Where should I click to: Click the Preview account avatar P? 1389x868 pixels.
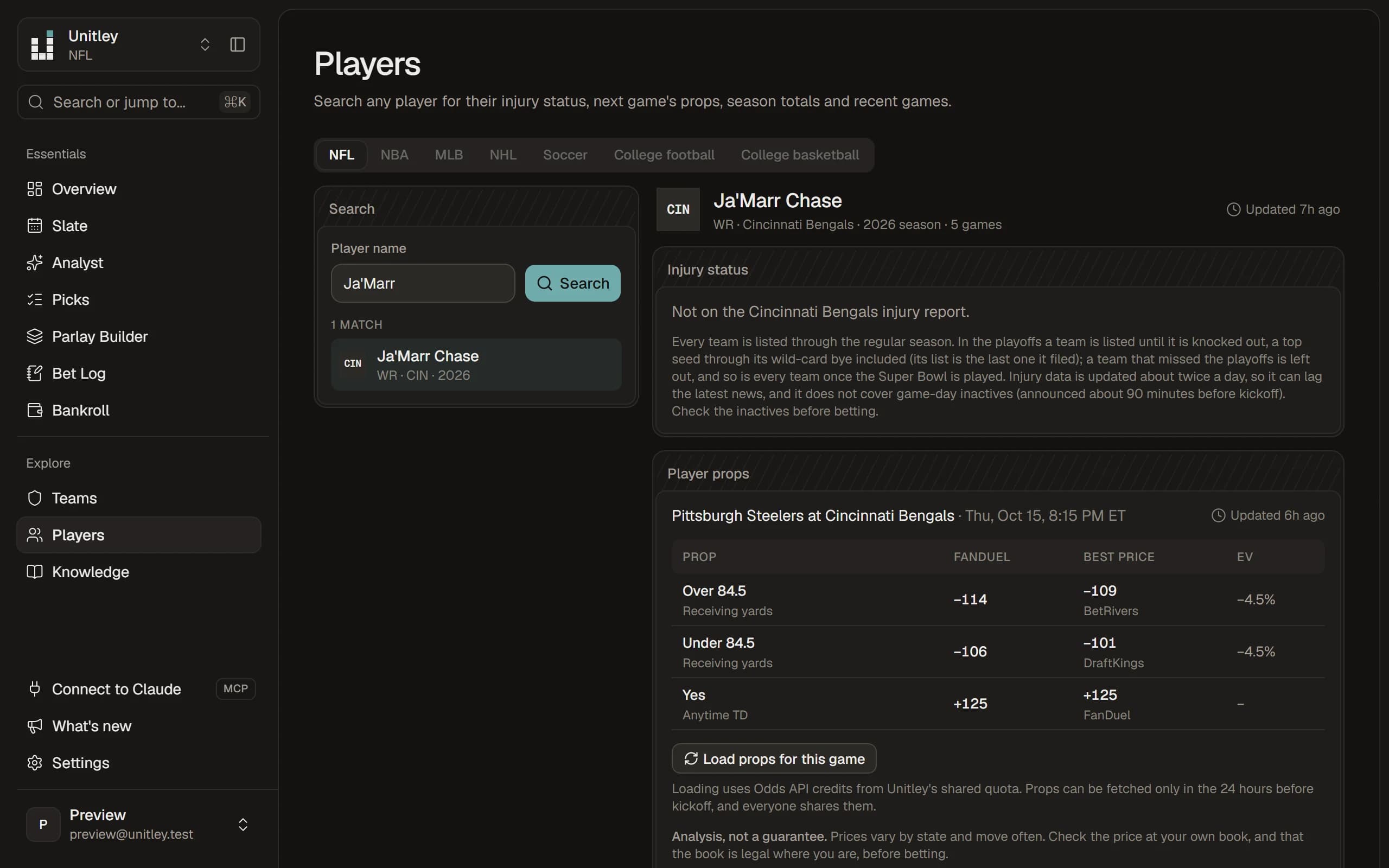[x=43, y=825]
